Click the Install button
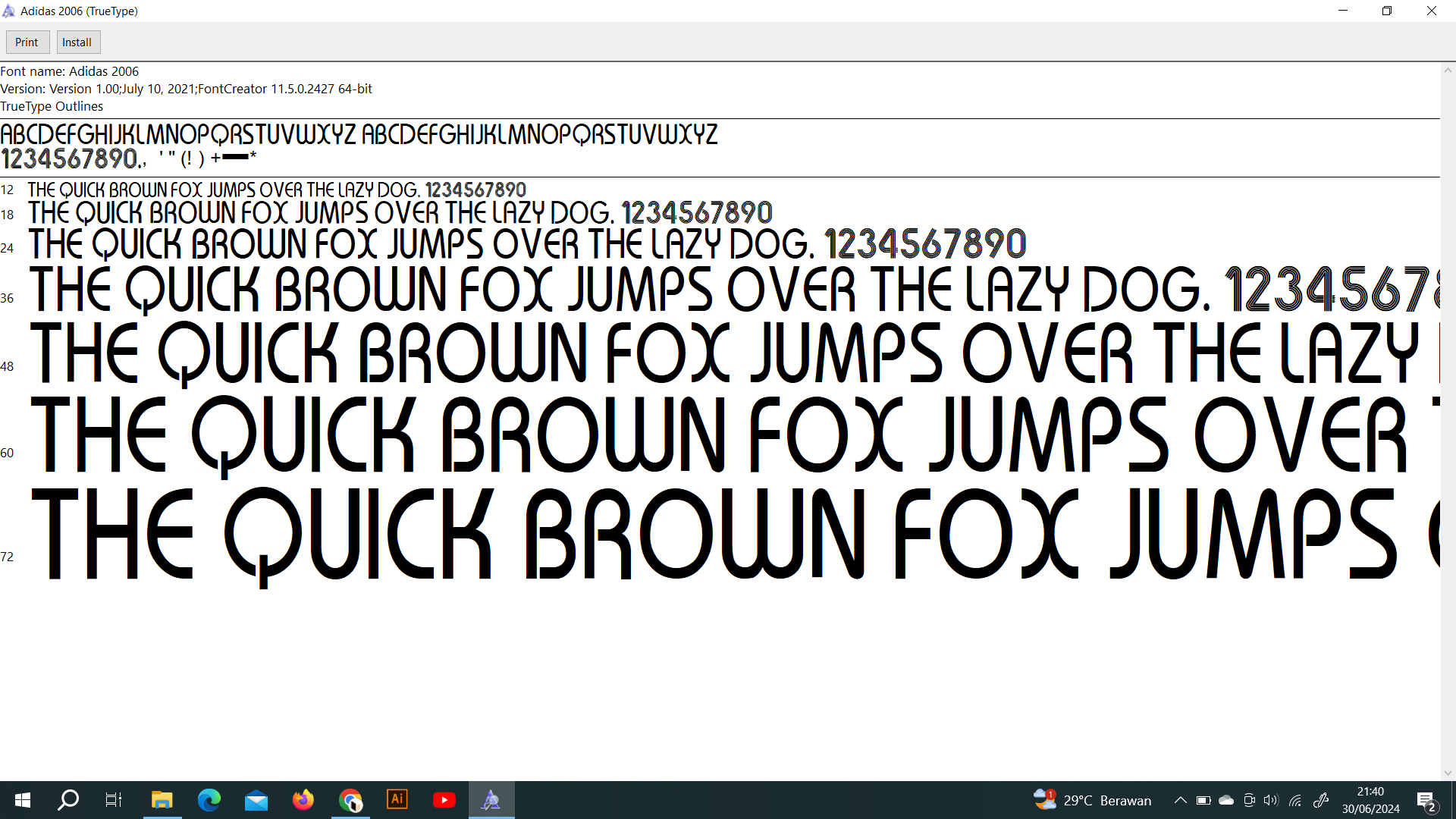The width and height of the screenshot is (1456, 819). [77, 42]
